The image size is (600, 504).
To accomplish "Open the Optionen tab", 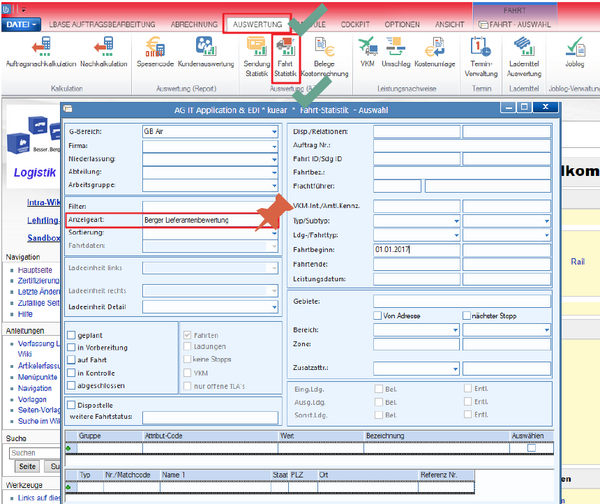I will [x=402, y=24].
